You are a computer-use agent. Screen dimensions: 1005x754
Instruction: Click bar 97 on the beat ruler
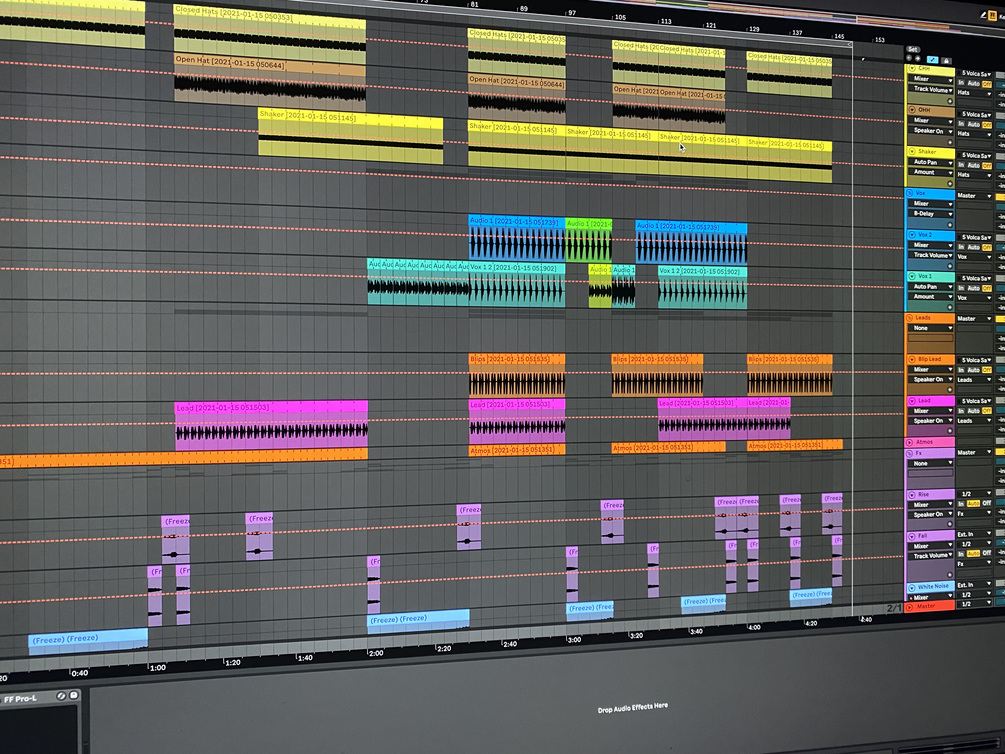[571, 13]
